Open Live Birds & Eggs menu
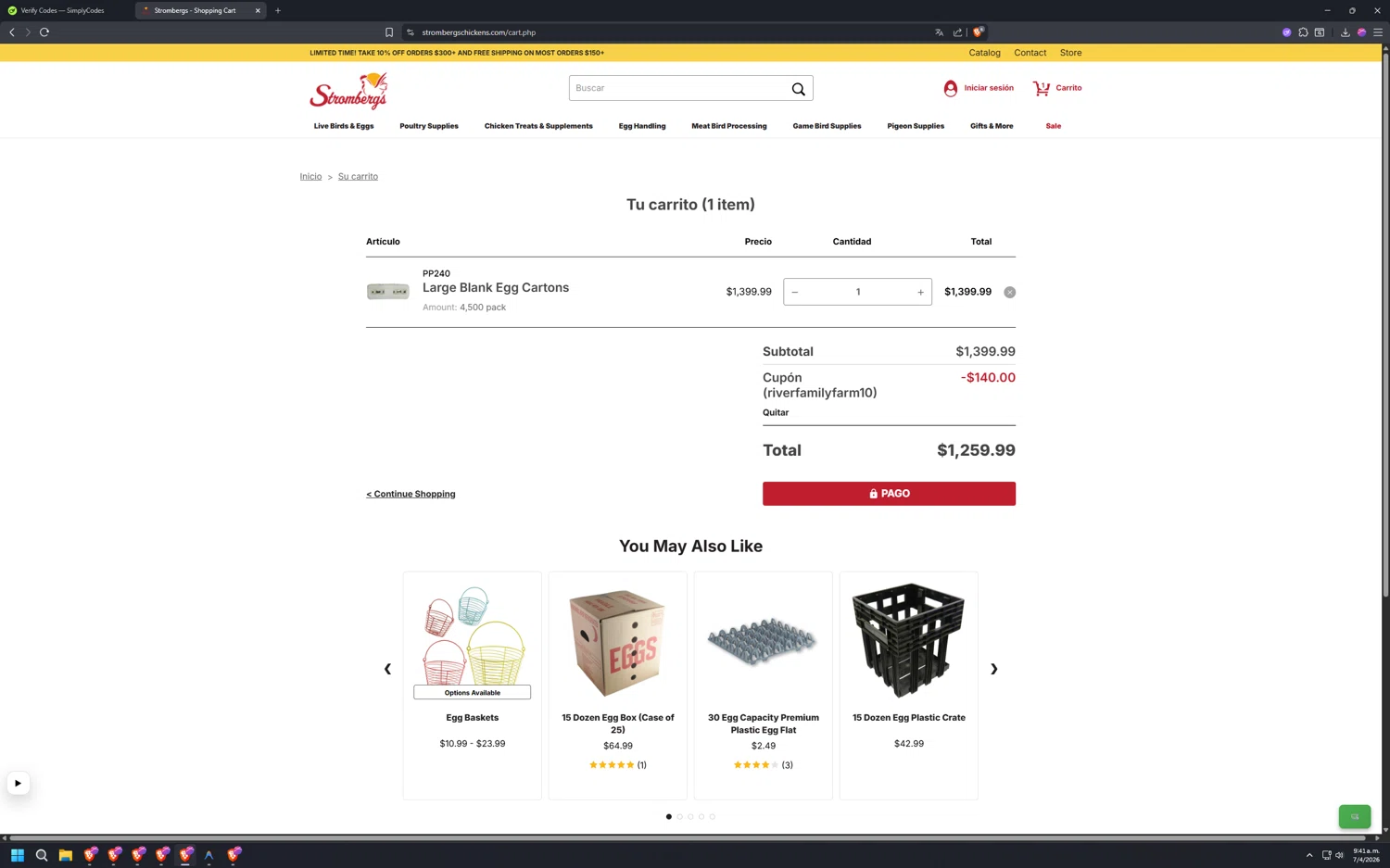 tap(344, 126)
